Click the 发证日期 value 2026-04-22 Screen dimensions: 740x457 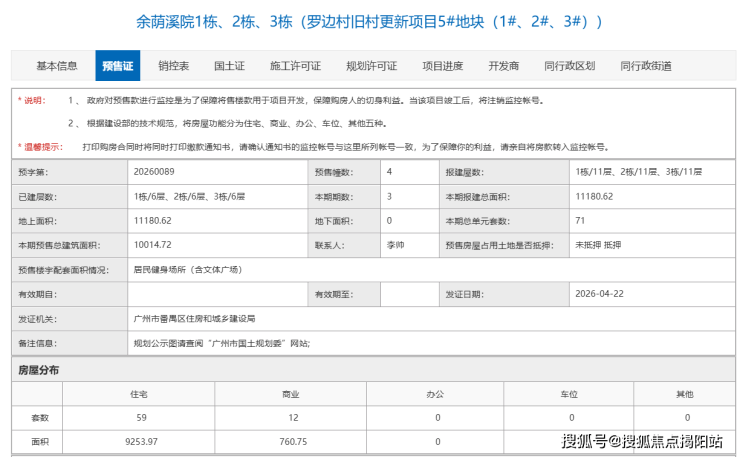[x=599, y=294]
